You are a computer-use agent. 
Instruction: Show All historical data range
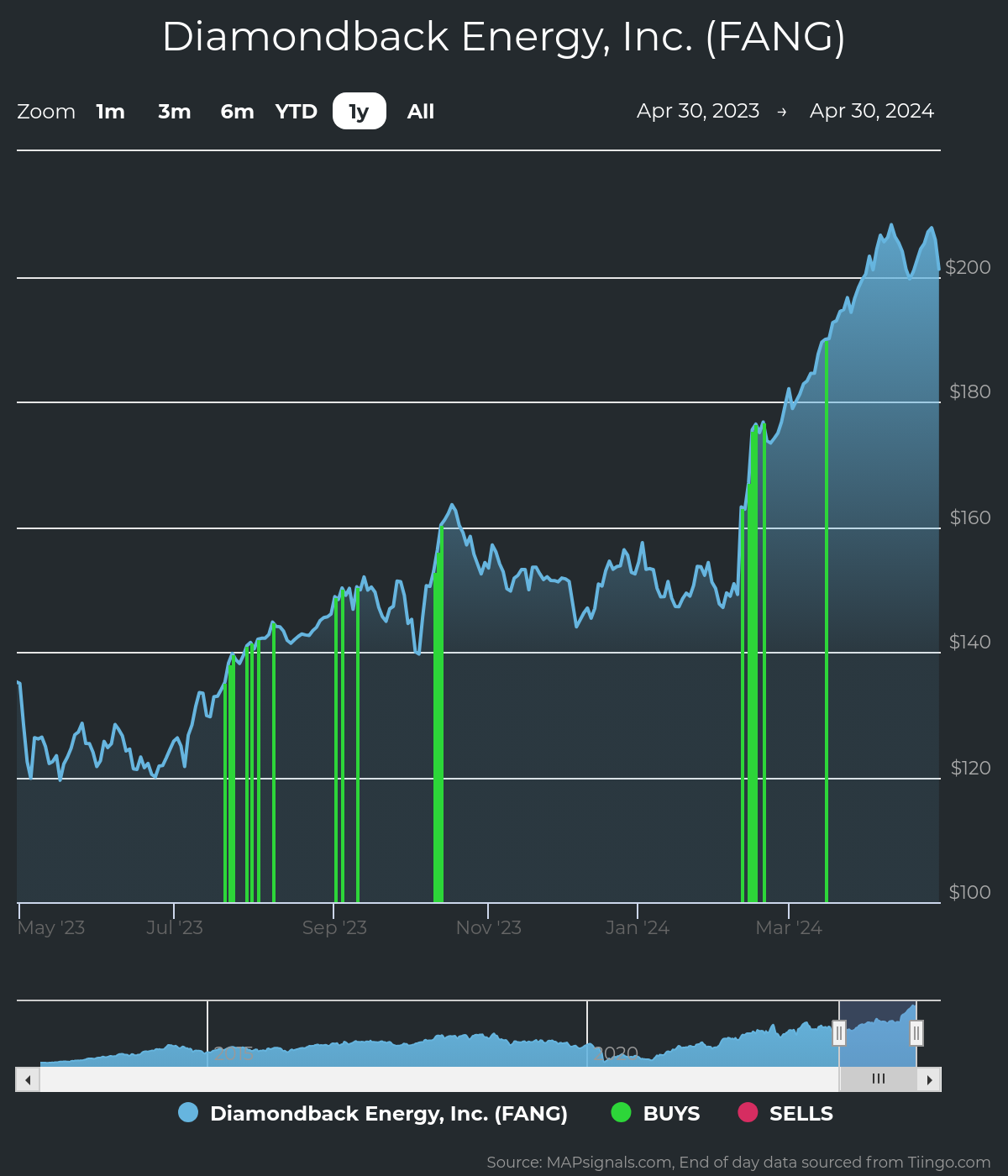click(x=421, y=112)
